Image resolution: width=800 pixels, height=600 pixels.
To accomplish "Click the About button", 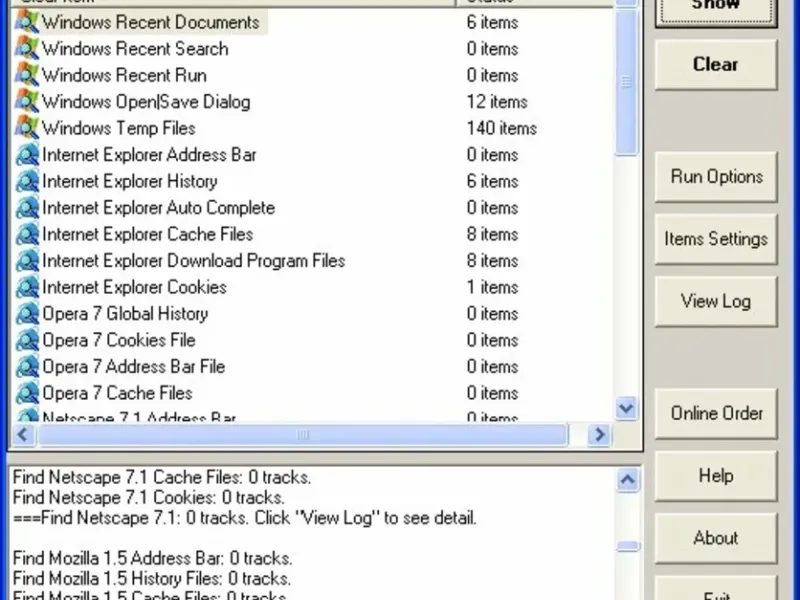I will coord(716,538).
